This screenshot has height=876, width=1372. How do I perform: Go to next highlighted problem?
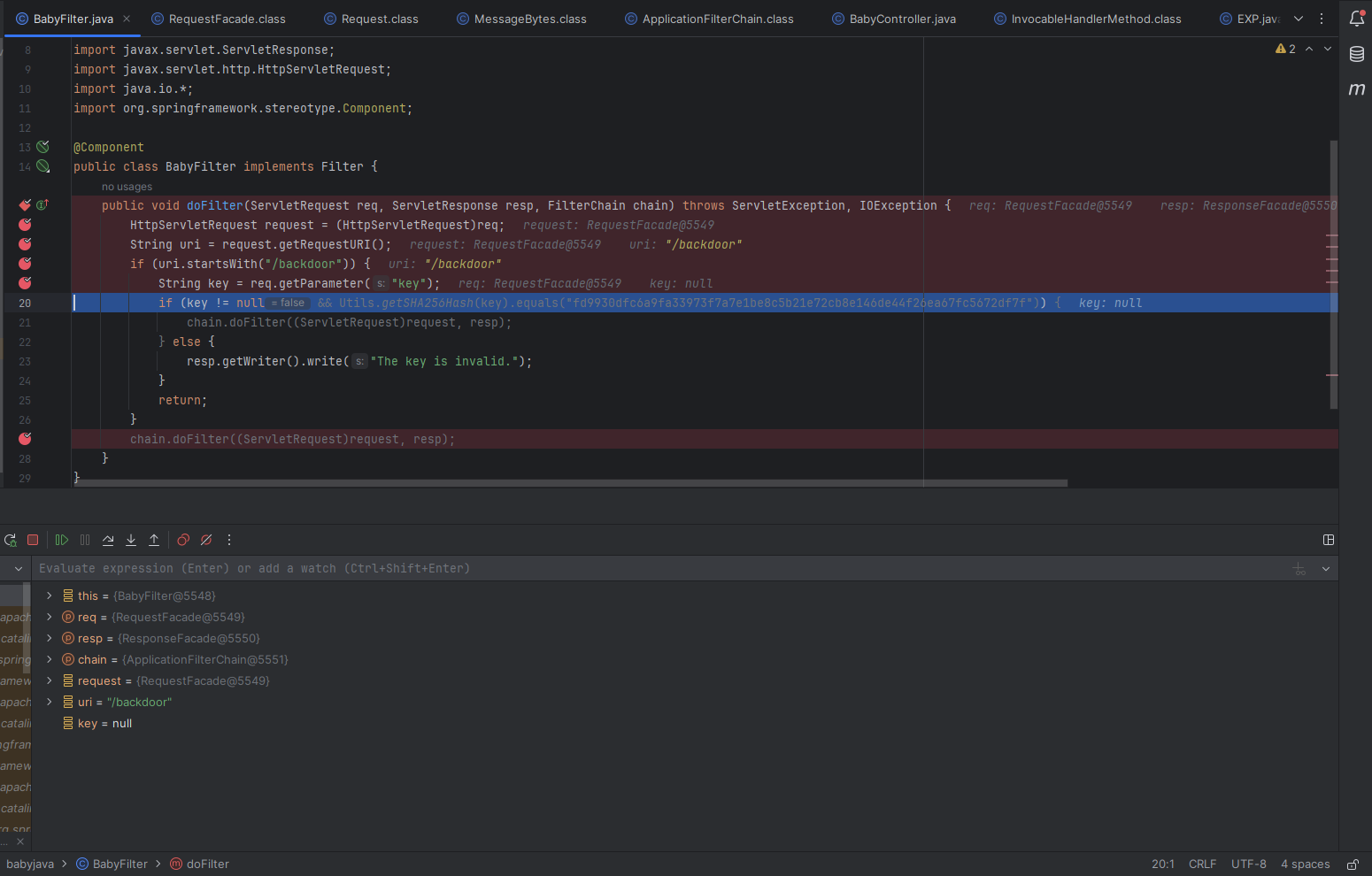pos(1328,49)
